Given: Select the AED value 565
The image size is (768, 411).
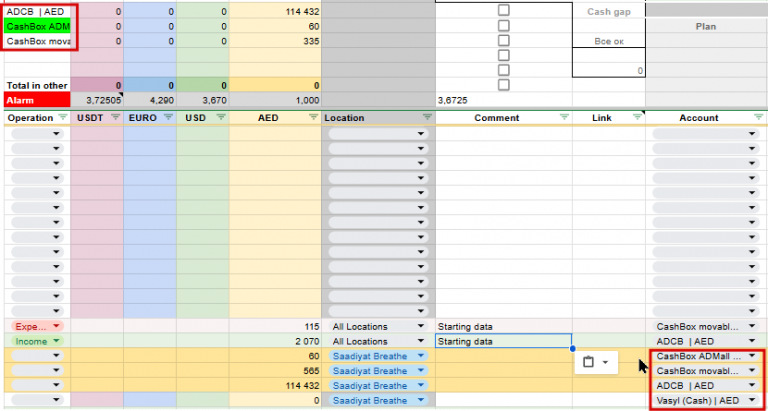Looking at the screenshot, I should pos(275,371).
